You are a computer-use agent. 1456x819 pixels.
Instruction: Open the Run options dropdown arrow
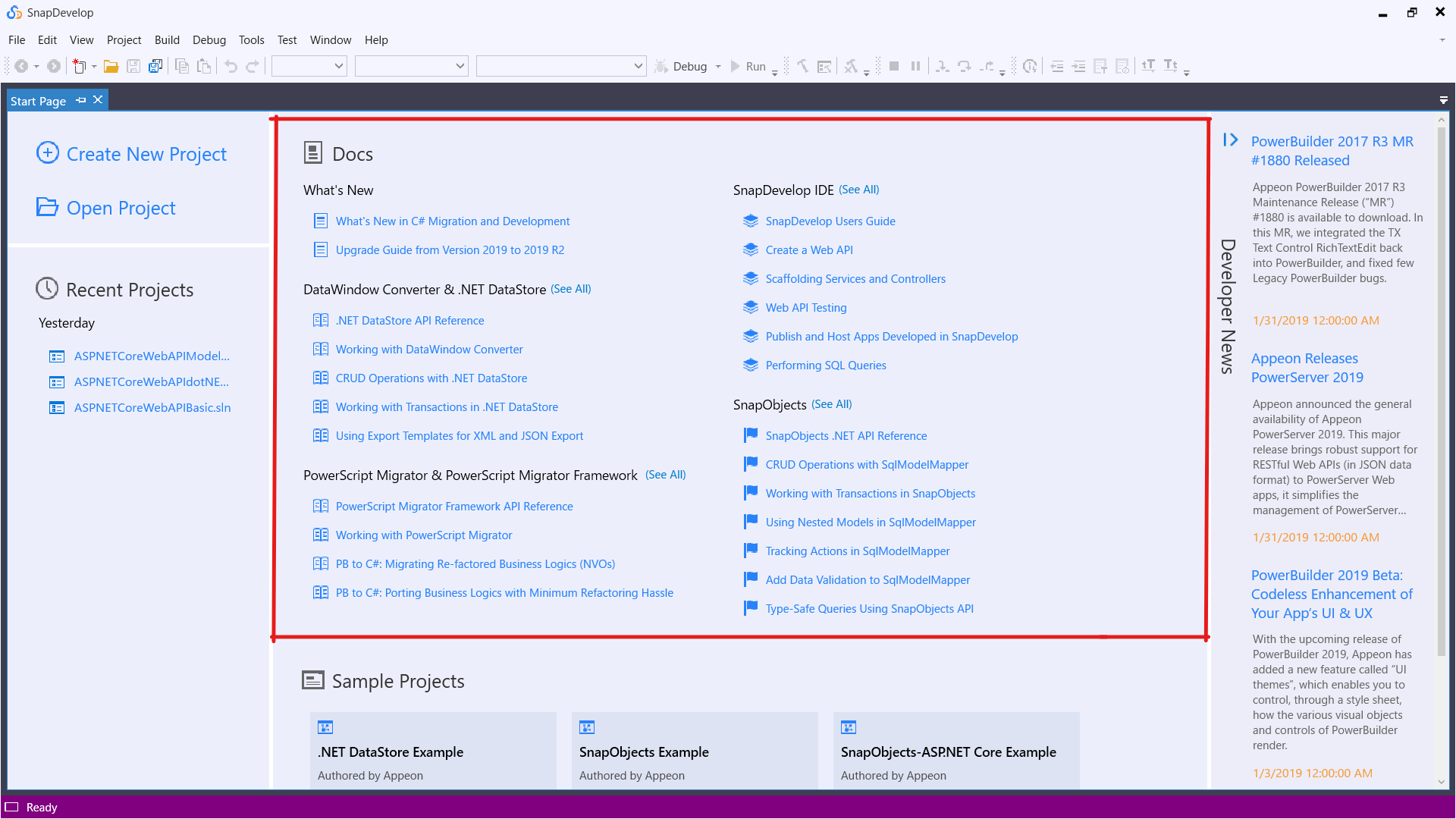pos(774,69)
